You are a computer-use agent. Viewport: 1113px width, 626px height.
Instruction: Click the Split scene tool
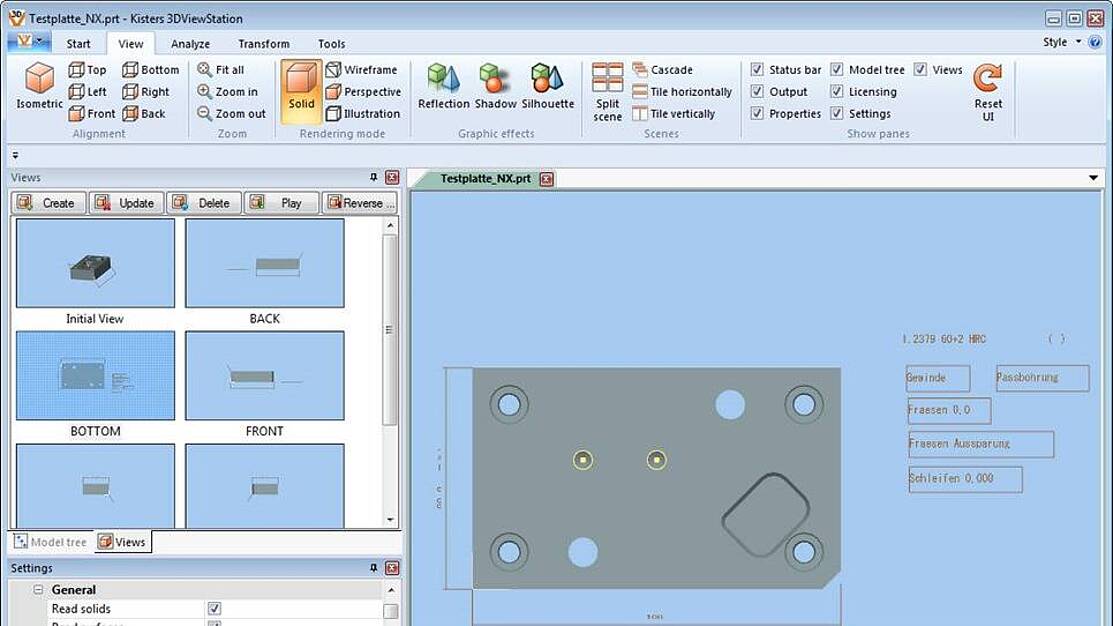point(608,92)
